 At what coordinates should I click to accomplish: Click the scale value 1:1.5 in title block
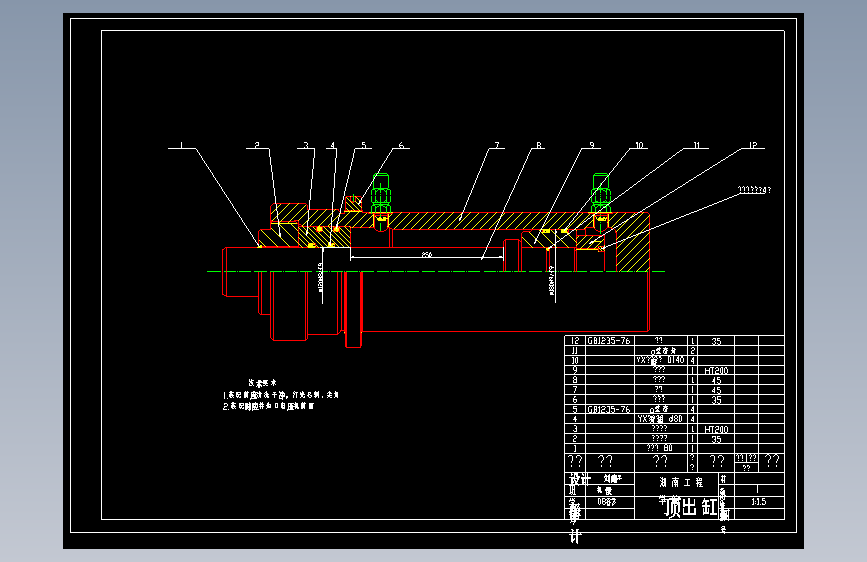(x=759, y=502)
